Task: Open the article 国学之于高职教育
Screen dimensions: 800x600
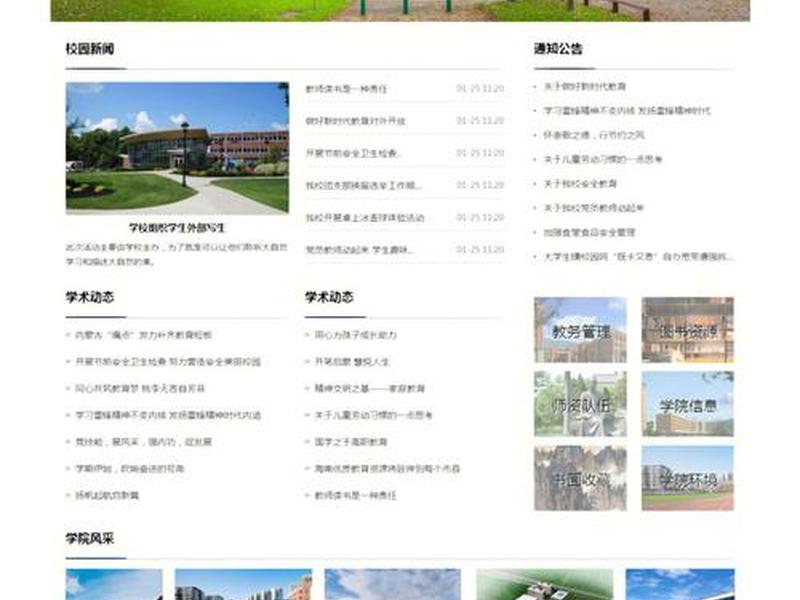Action: click(x=351, y=442)
